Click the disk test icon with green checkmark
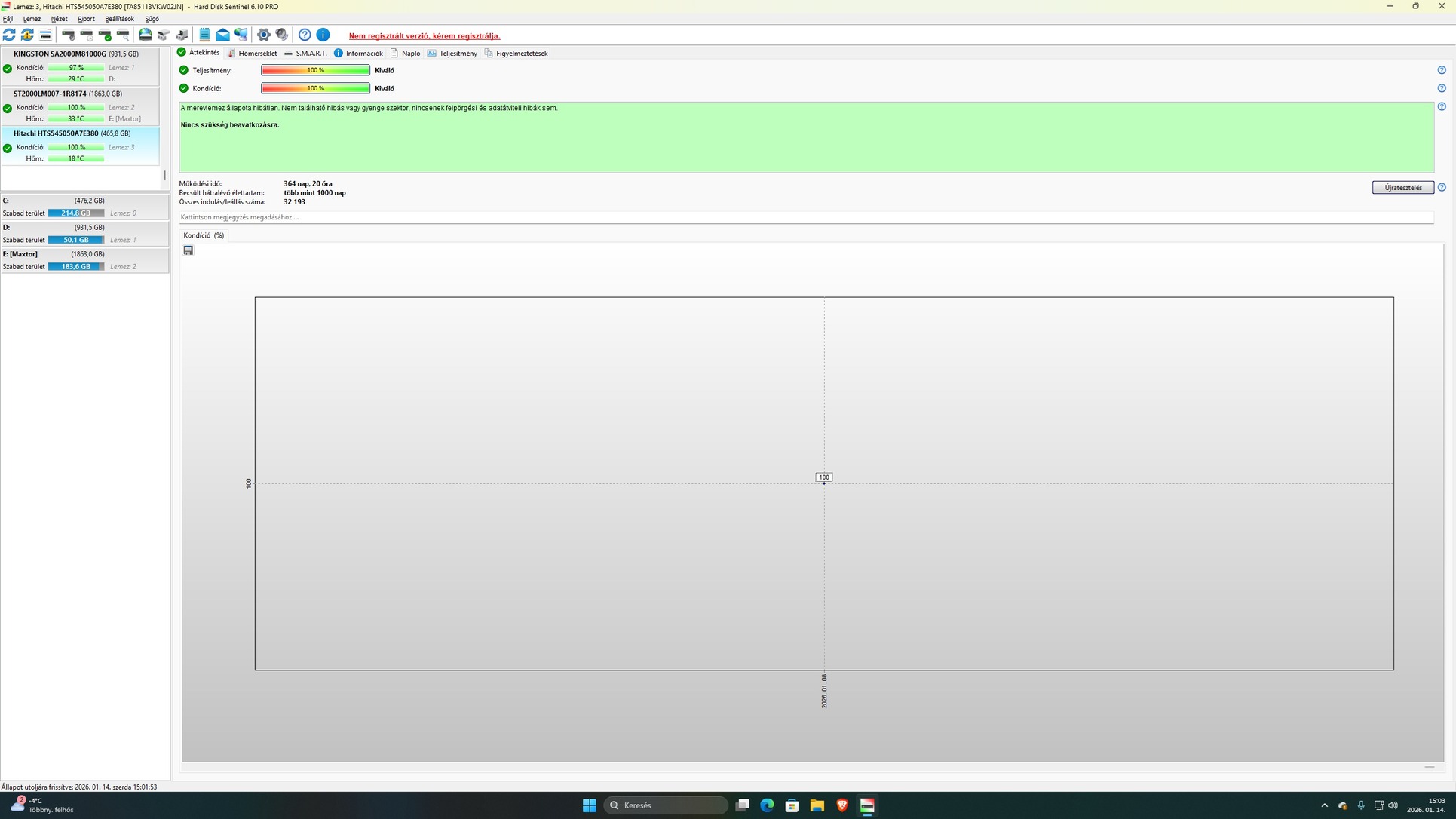Image resolution: width=1456 pixels, height=819 pixels. (106, 35)
